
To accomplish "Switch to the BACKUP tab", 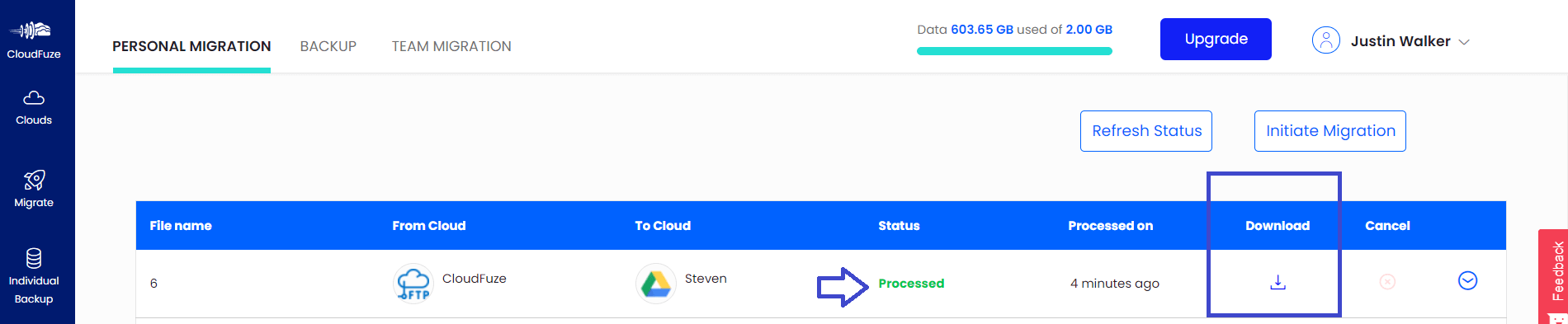I will click(x=328, y=47).
